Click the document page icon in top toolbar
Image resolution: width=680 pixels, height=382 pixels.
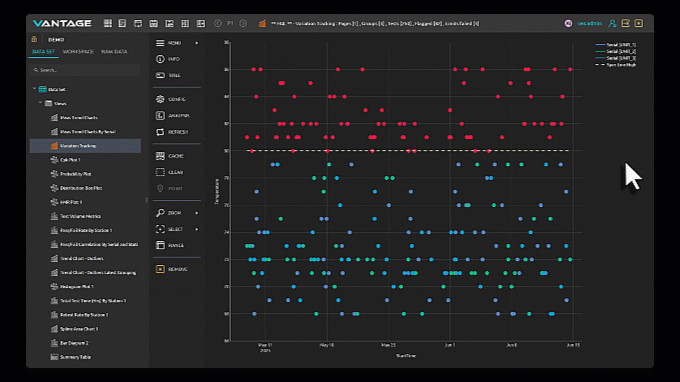[122, 23]
